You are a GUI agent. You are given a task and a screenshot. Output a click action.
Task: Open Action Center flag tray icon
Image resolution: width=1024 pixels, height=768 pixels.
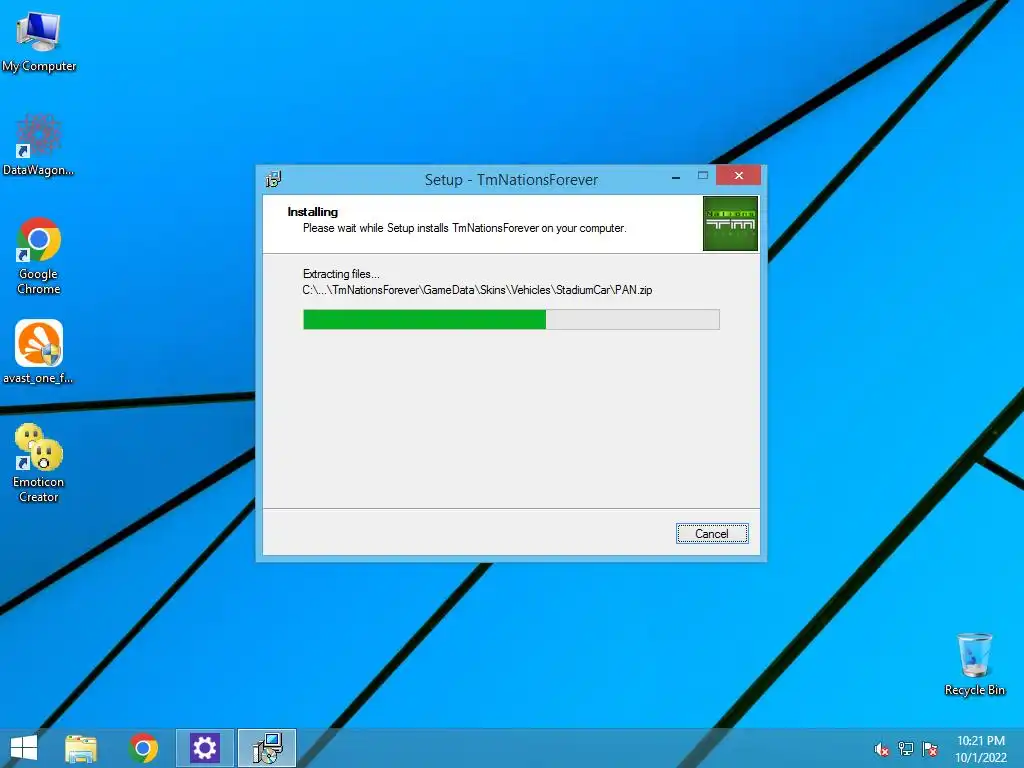pos(930,749)
